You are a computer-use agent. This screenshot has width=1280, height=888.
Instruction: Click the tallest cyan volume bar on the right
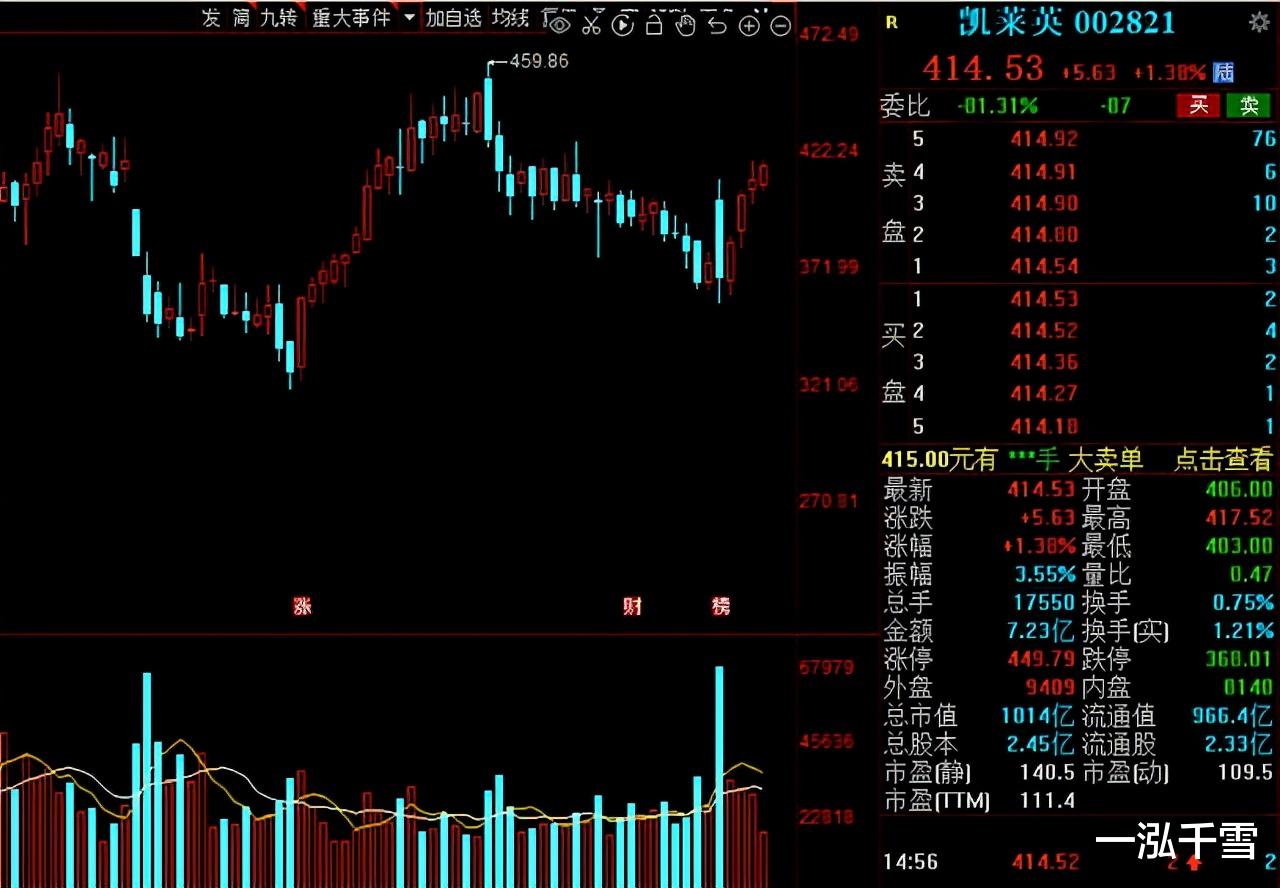pyautogui.click(x=719, y=775)
